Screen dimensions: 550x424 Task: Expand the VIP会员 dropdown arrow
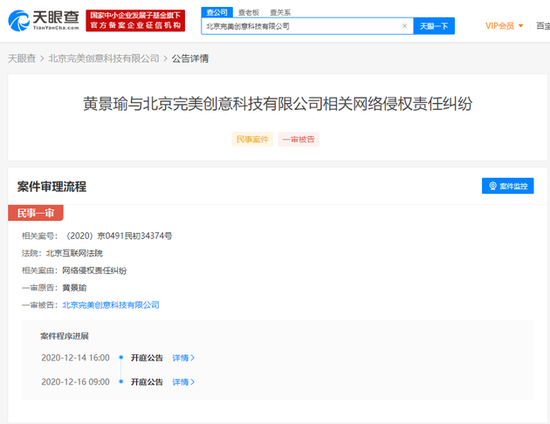pos(521,26)
